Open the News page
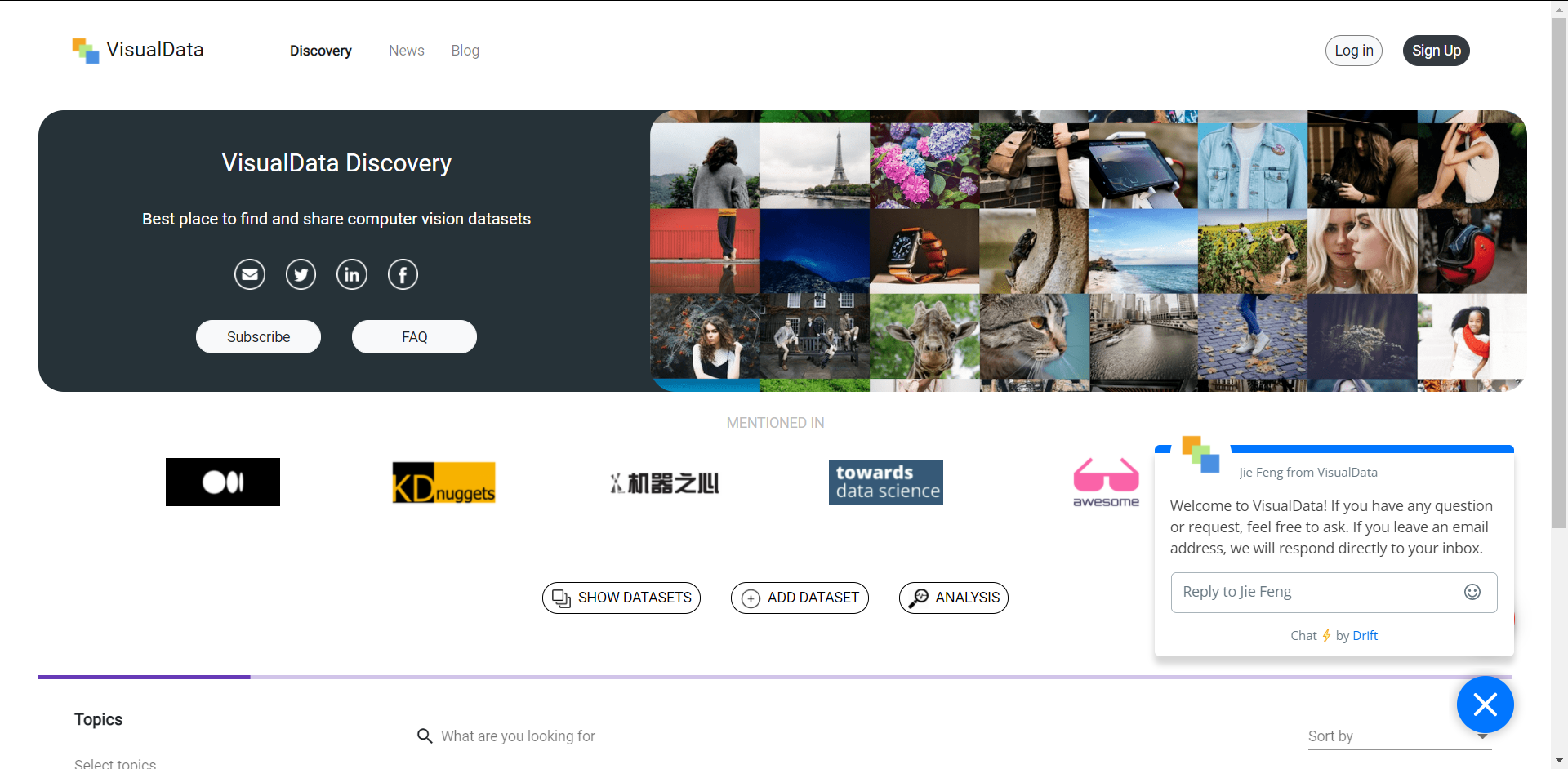This screenshot has width=1568, height=769. pyautogui.click(x=407, y=51)
